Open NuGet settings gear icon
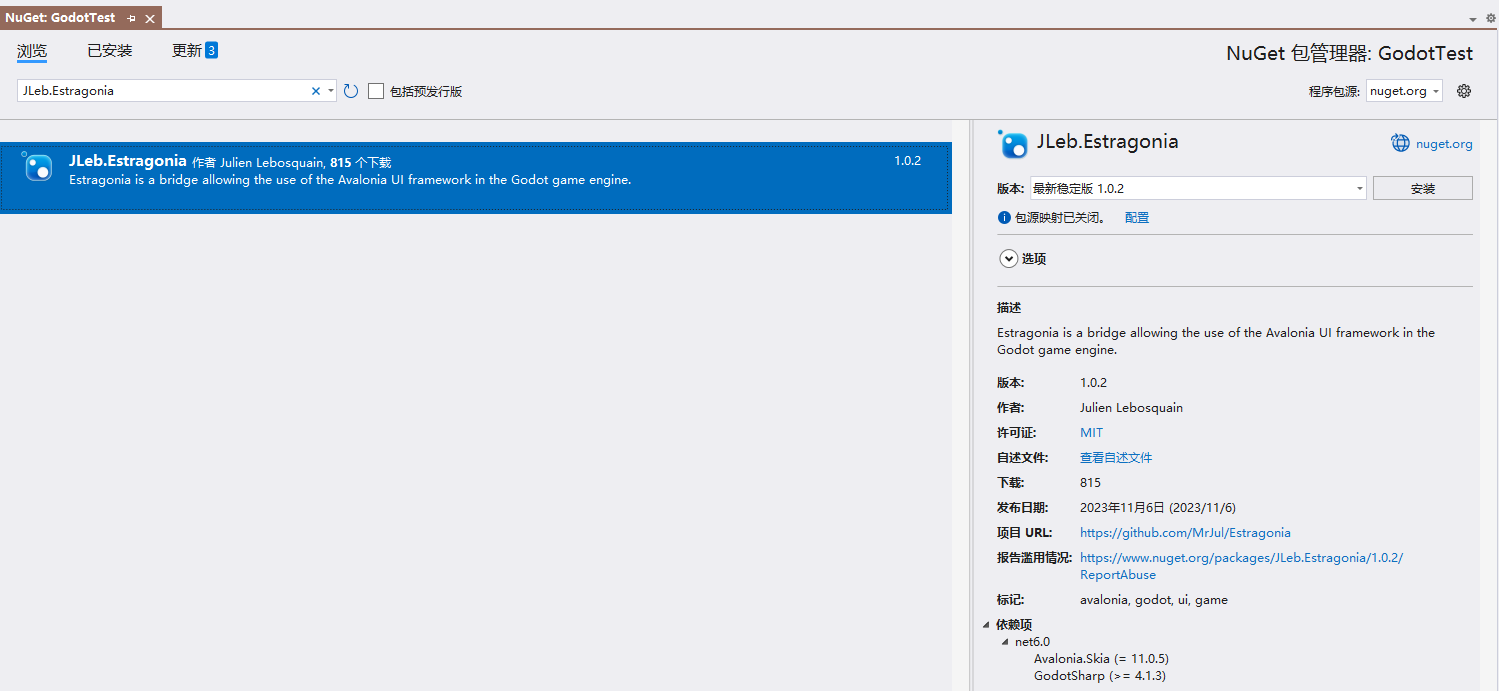The image size is (1499, 691). (1464, 91)
